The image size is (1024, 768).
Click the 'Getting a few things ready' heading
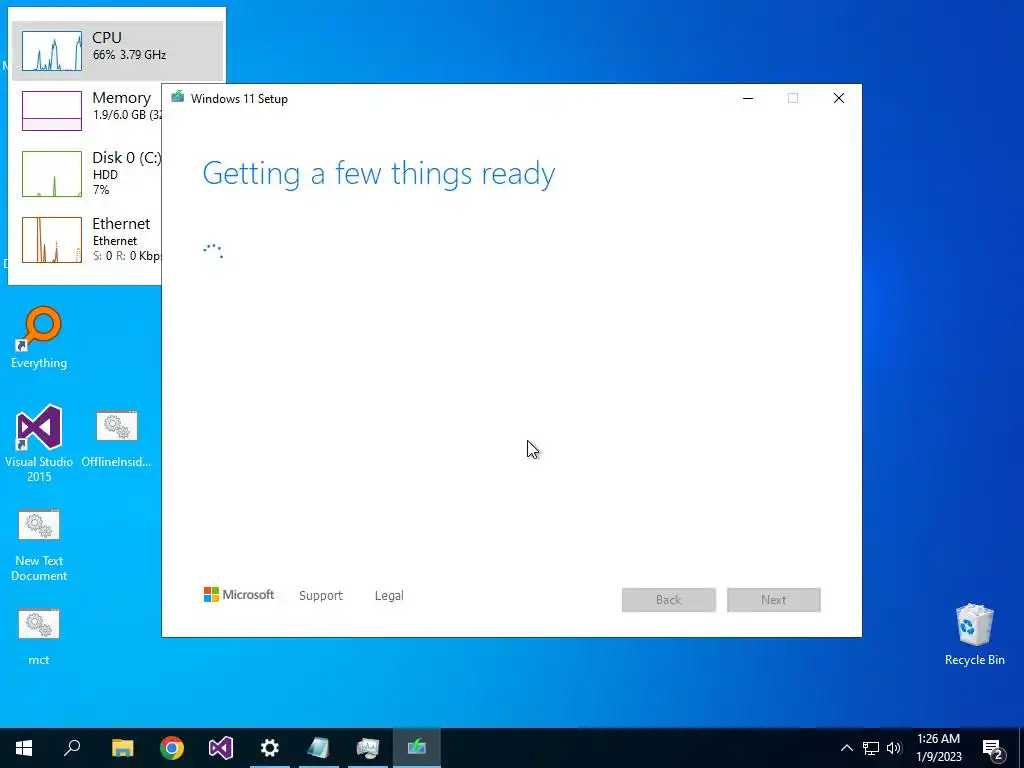point(379,174)
